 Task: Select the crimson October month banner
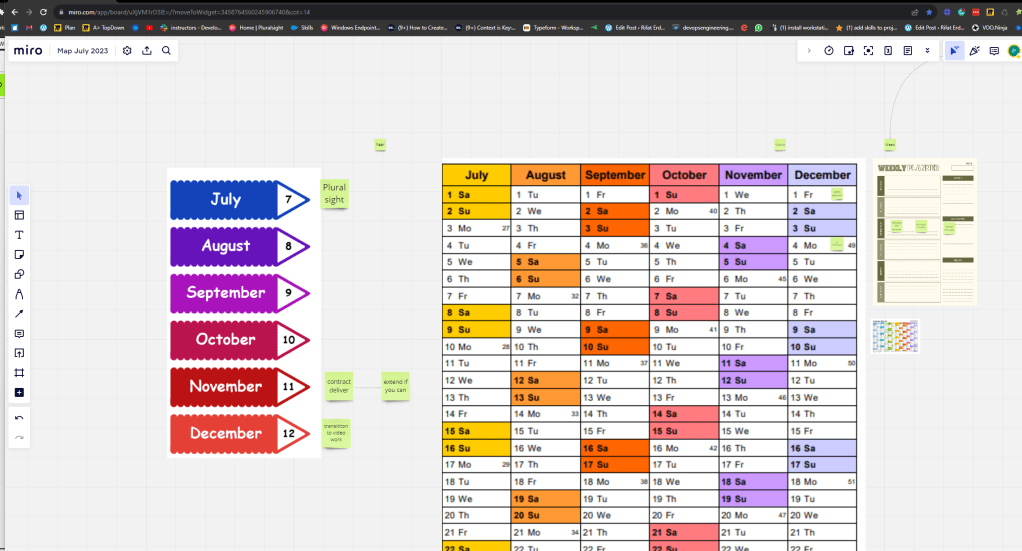coord(240,340)
